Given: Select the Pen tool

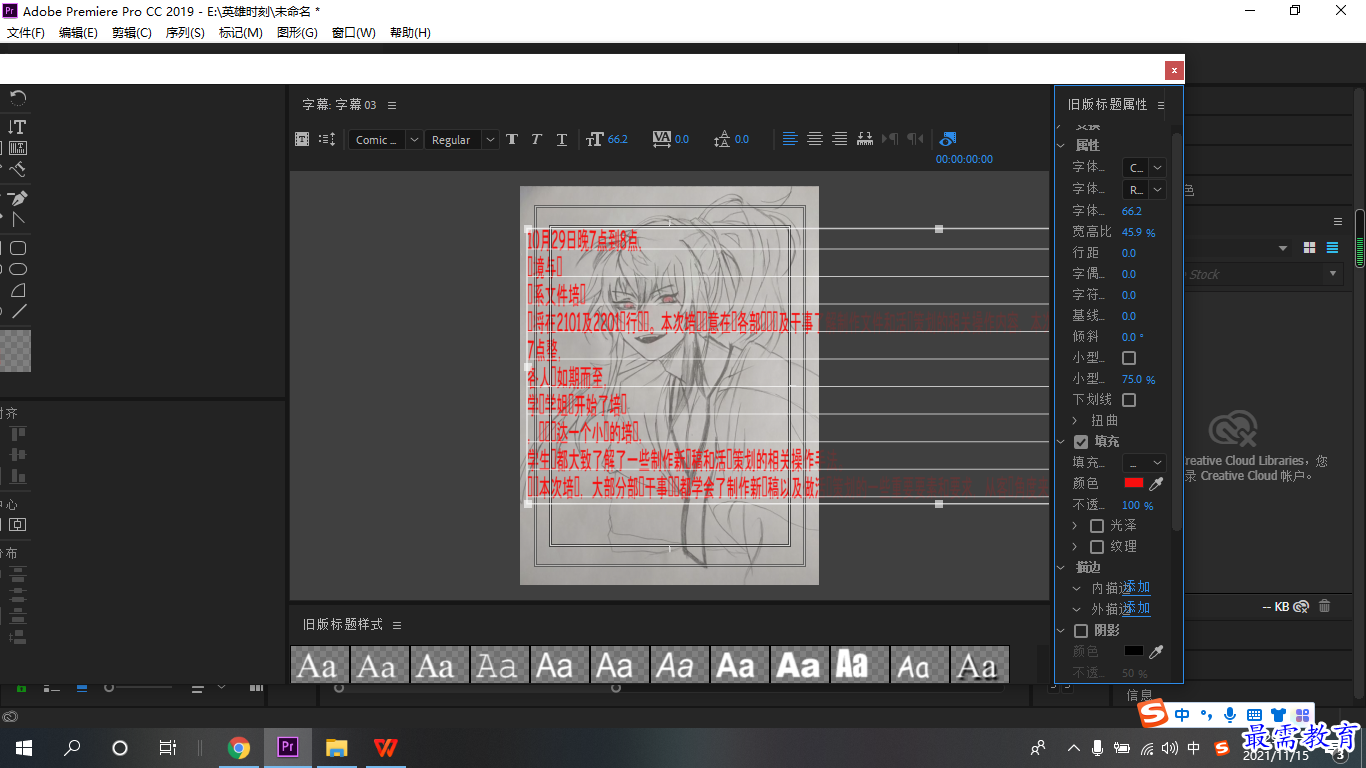Looking at the screenshot, I should [17, 198].
